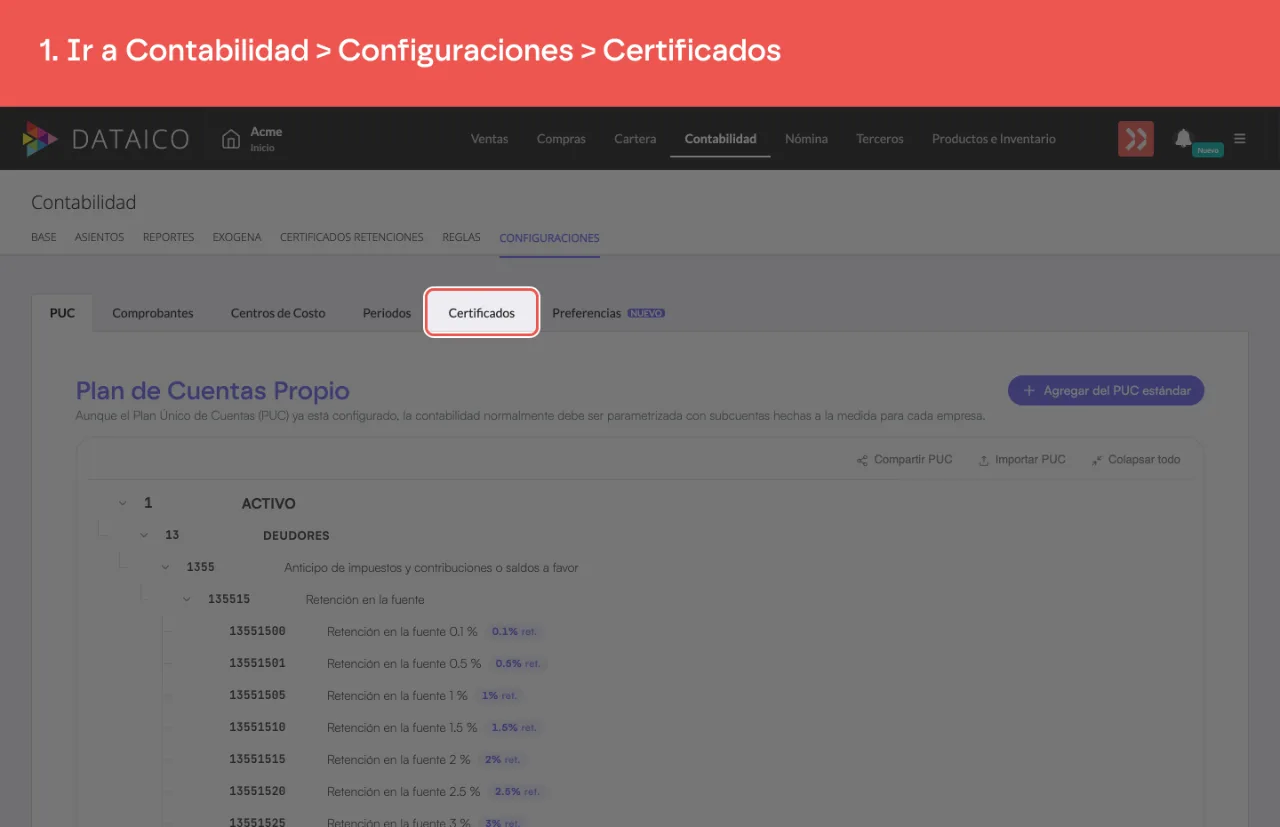Click the 1.5% ret. badge
The width and height of the screenshot is (1280, 827).
tap(514, 728)
